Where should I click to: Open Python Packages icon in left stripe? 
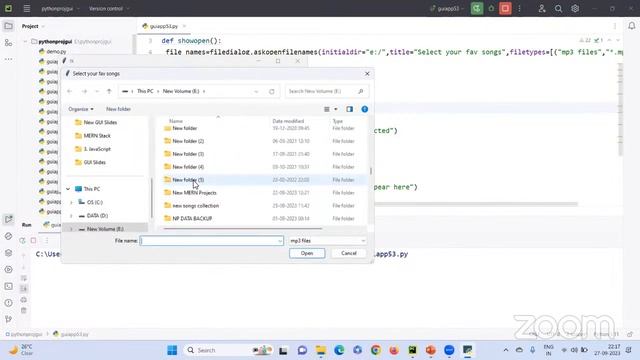tap(8, 253)
